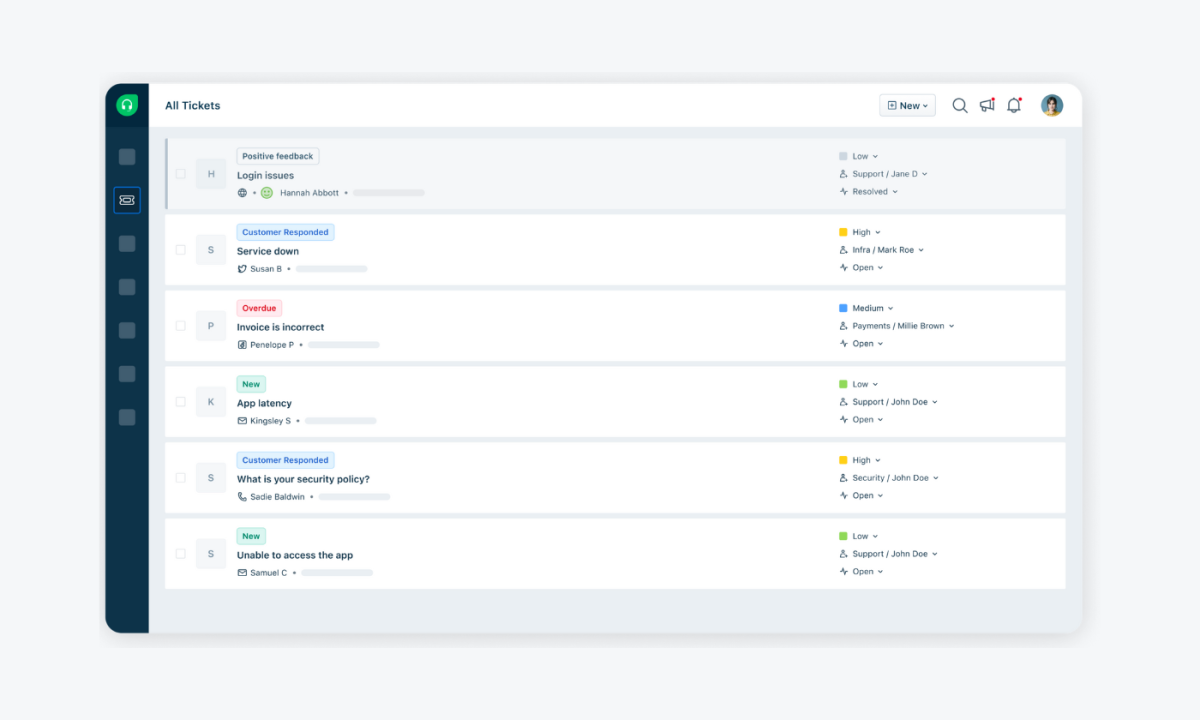Open the Resolved status dropdown
Screen dimensions: 1200x720
[x=867, y=191]
